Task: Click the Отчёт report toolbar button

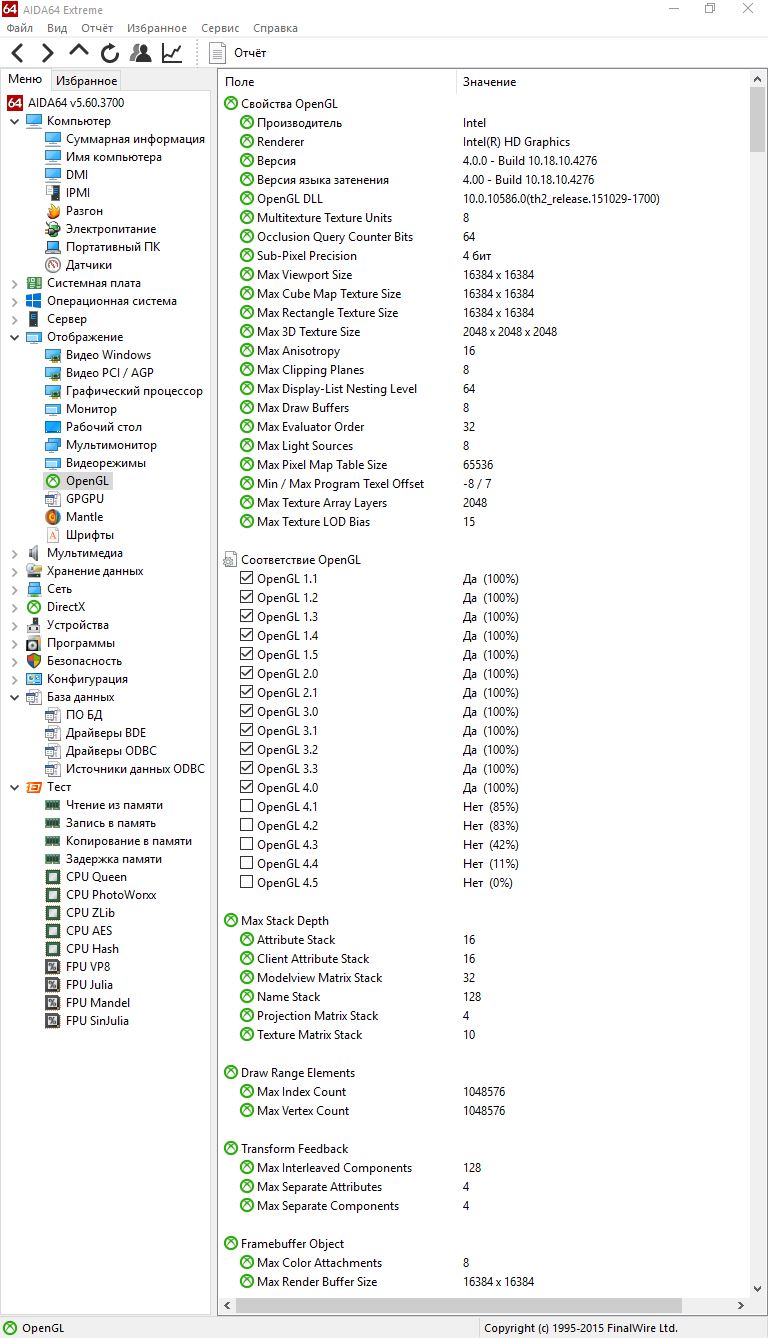Action: click(x=239, y=53)
